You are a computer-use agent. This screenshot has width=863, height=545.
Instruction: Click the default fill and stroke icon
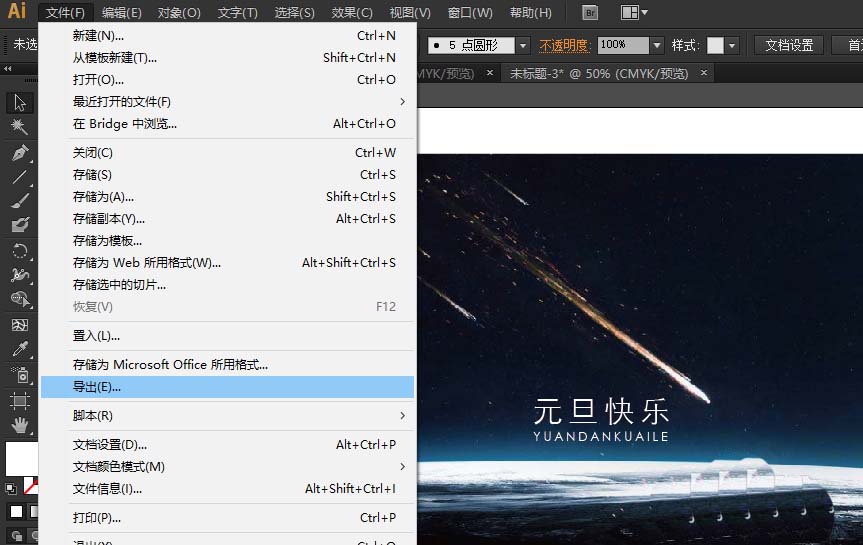tap(11, 488)
